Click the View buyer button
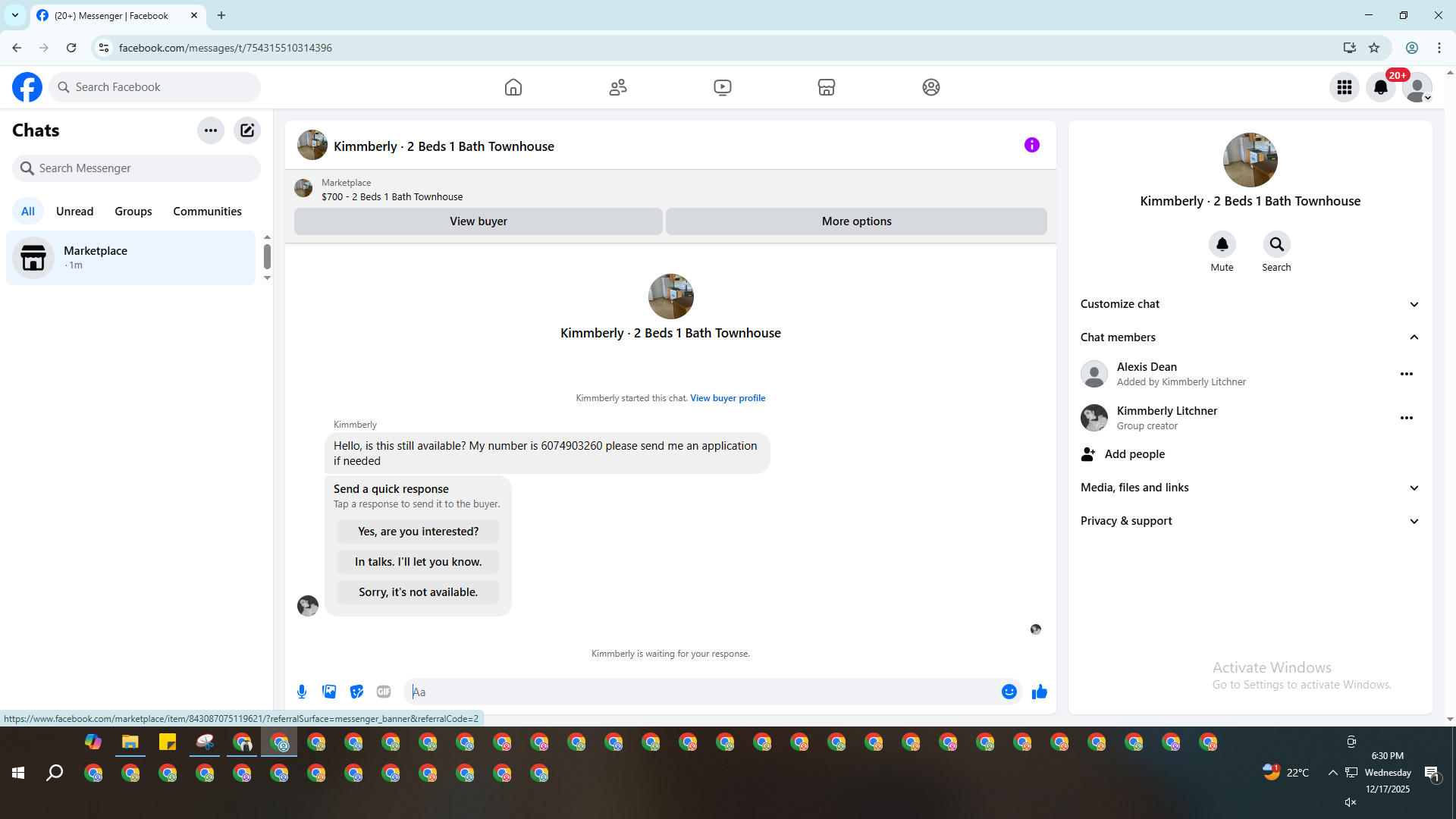Image resolution: width=1456 pixels, height=819 pixels. click(x=478, y=221)
